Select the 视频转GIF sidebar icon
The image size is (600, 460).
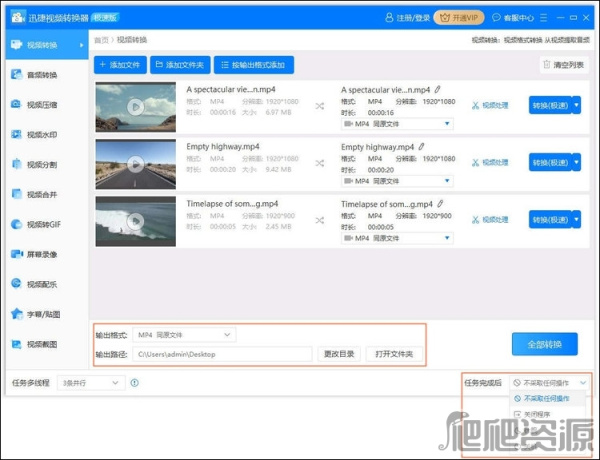[x=16, y=224]
